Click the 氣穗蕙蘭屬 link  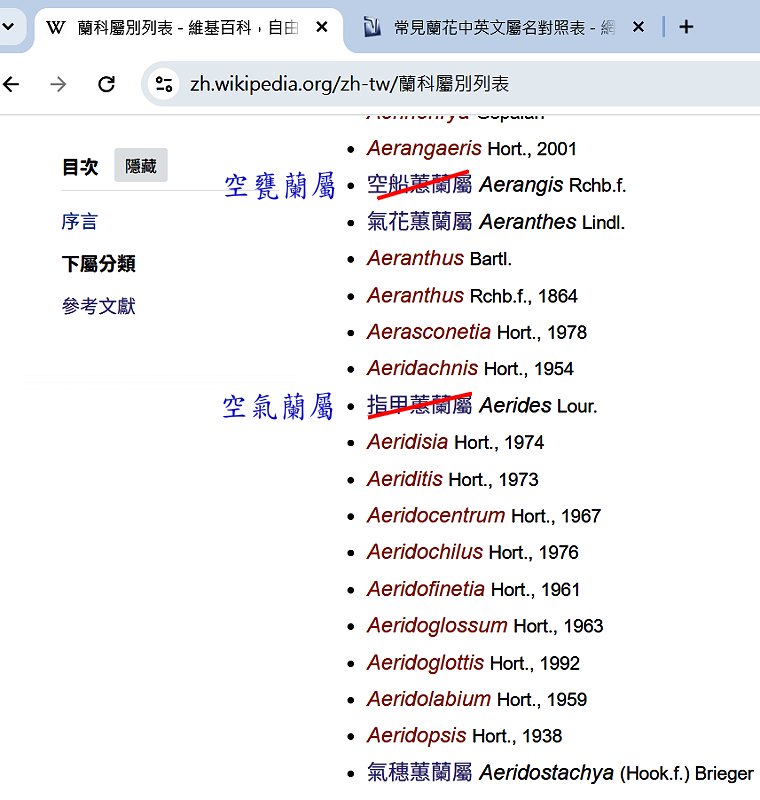click(418, 772)
